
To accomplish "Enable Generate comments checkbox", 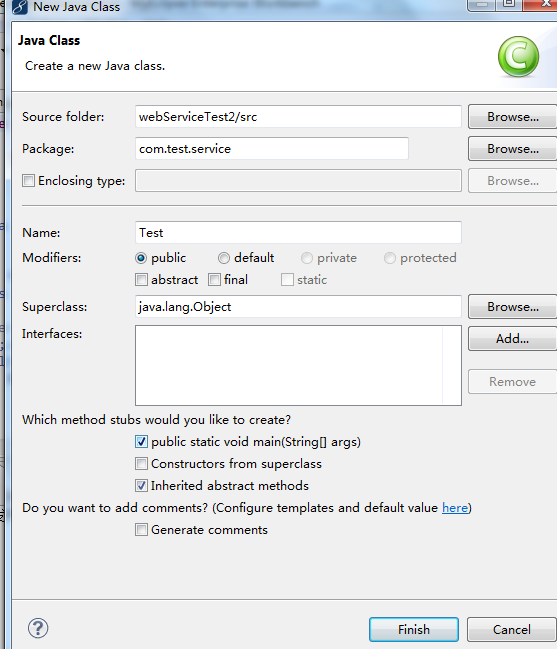I will [141, 530].
